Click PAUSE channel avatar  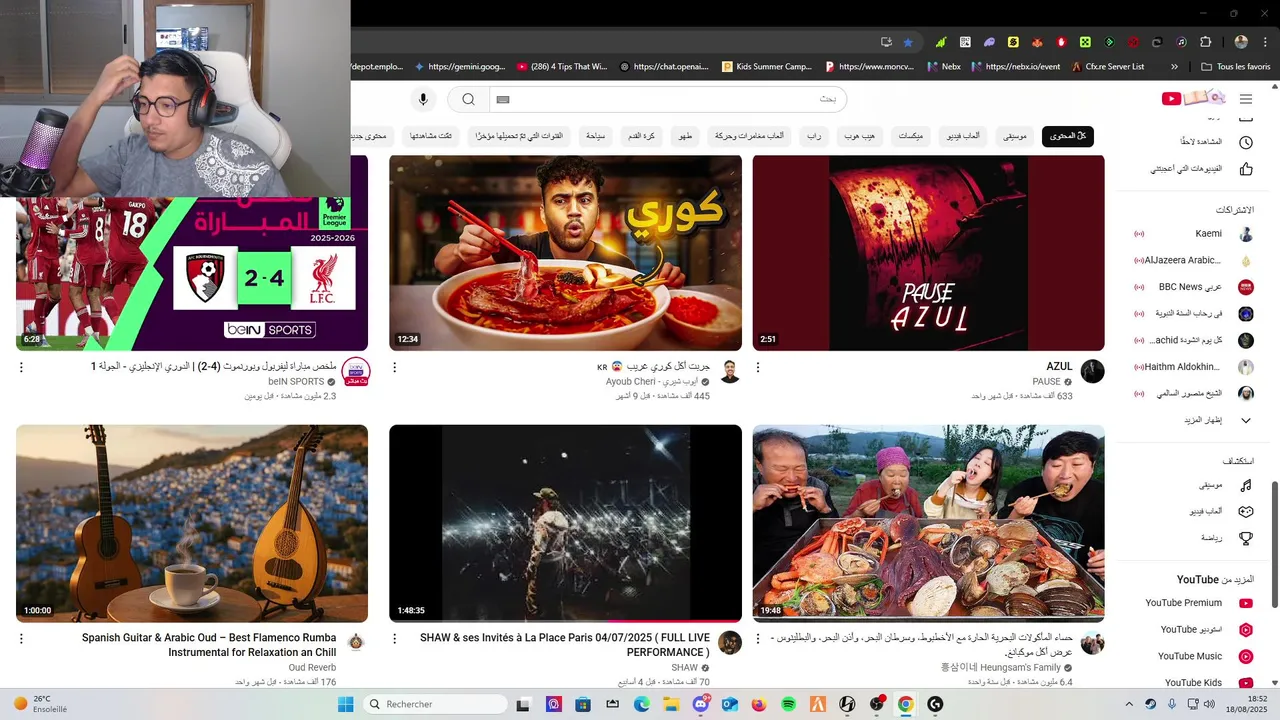tap(1092, 372)
